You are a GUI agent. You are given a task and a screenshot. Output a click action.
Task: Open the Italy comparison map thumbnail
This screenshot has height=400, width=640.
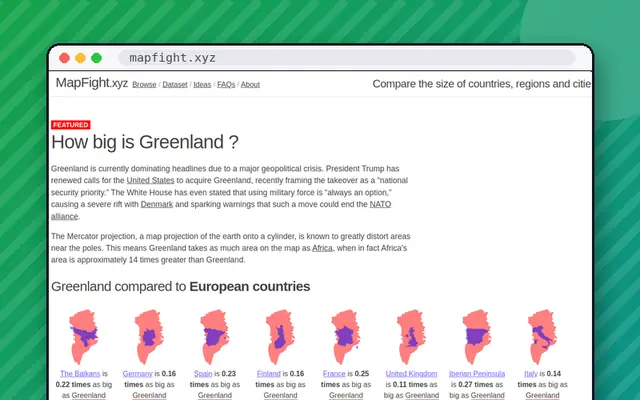(x=542, y=337)
